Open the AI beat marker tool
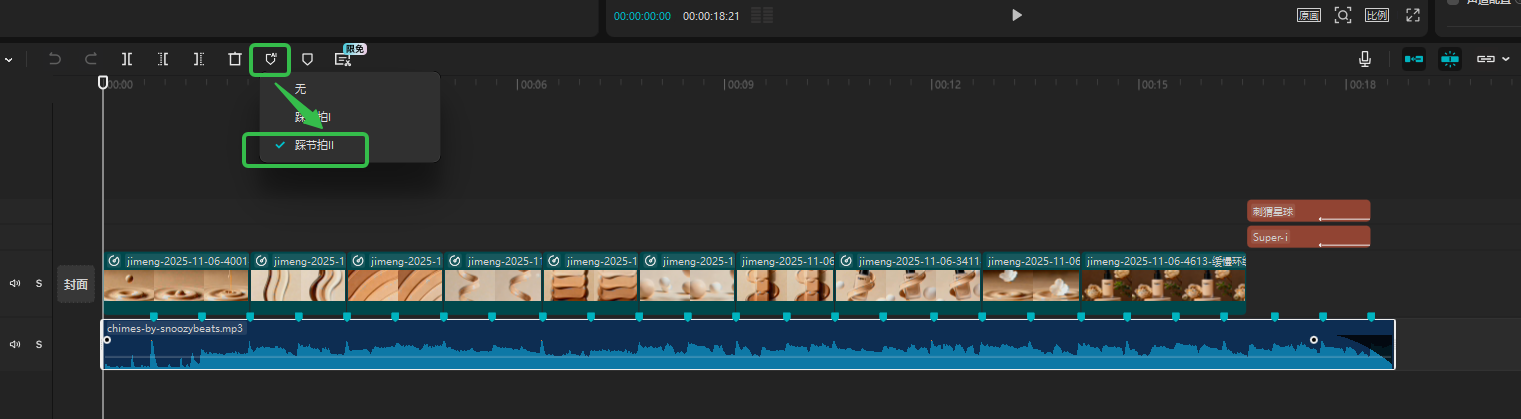This screenshot has width=1521, height=419. (270, 59)
